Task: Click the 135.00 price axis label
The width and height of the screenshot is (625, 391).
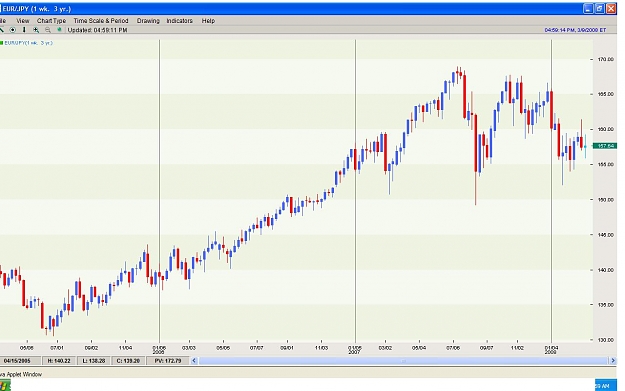Action: tap(605, 305)
